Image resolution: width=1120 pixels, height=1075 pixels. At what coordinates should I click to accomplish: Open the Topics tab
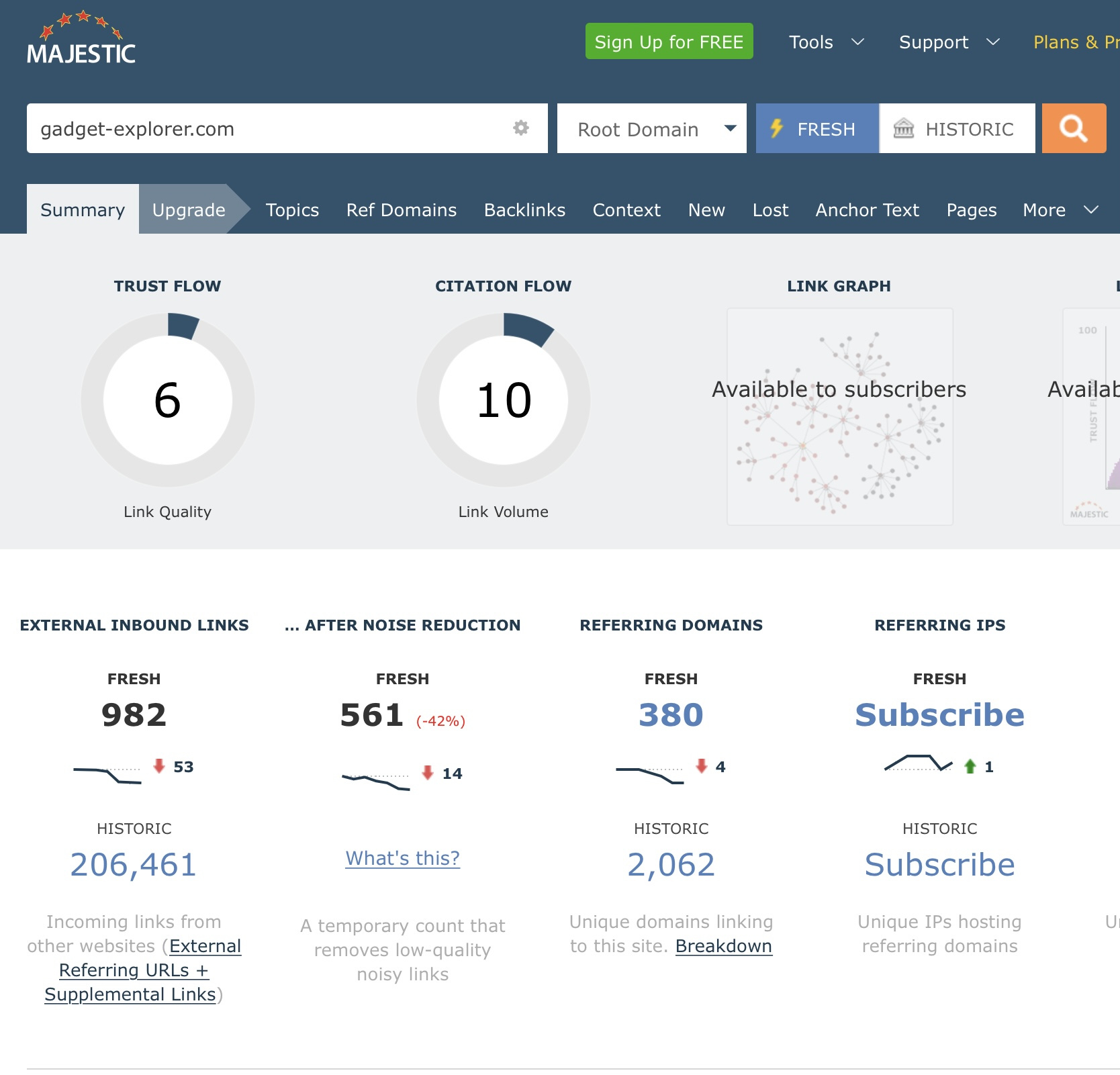pyautogui.click(x=292, y=210)
